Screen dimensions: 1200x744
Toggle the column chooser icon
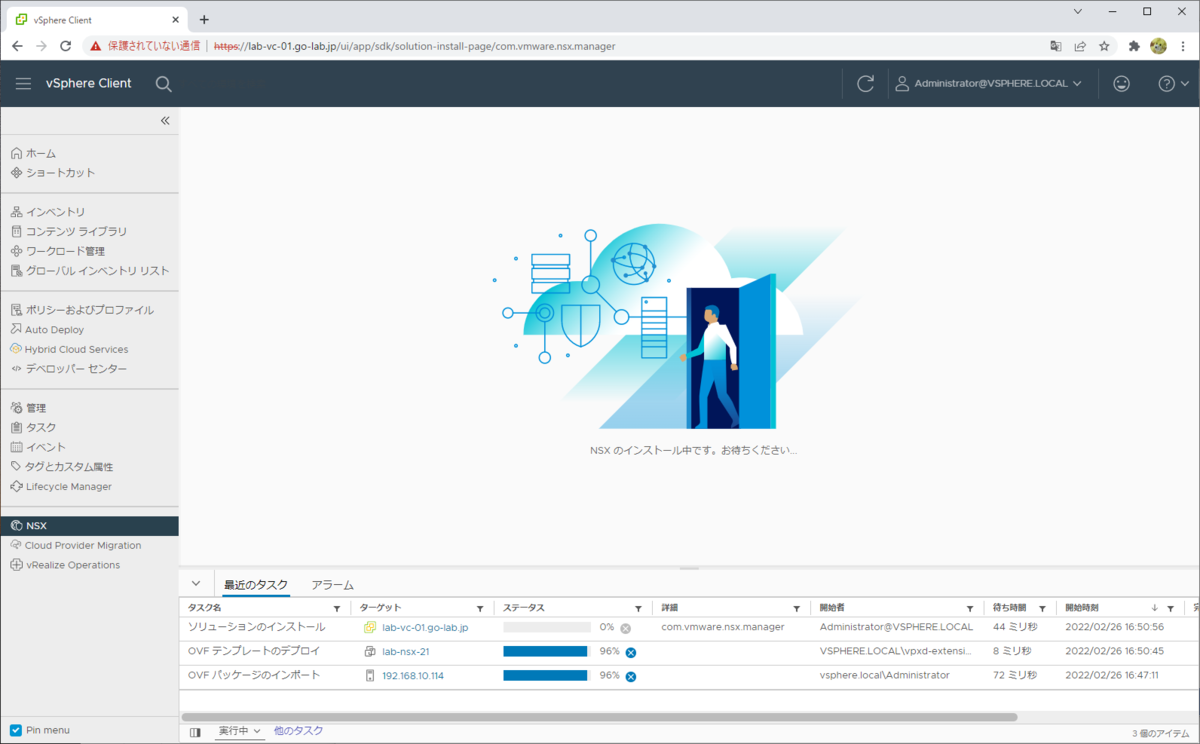[x=195, y=732]
